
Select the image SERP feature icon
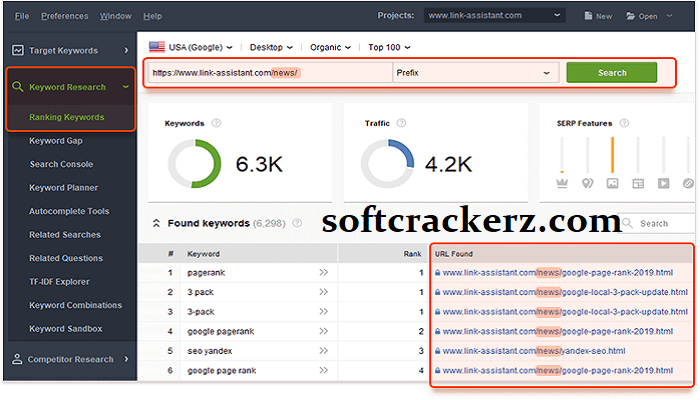coord(612,183)
